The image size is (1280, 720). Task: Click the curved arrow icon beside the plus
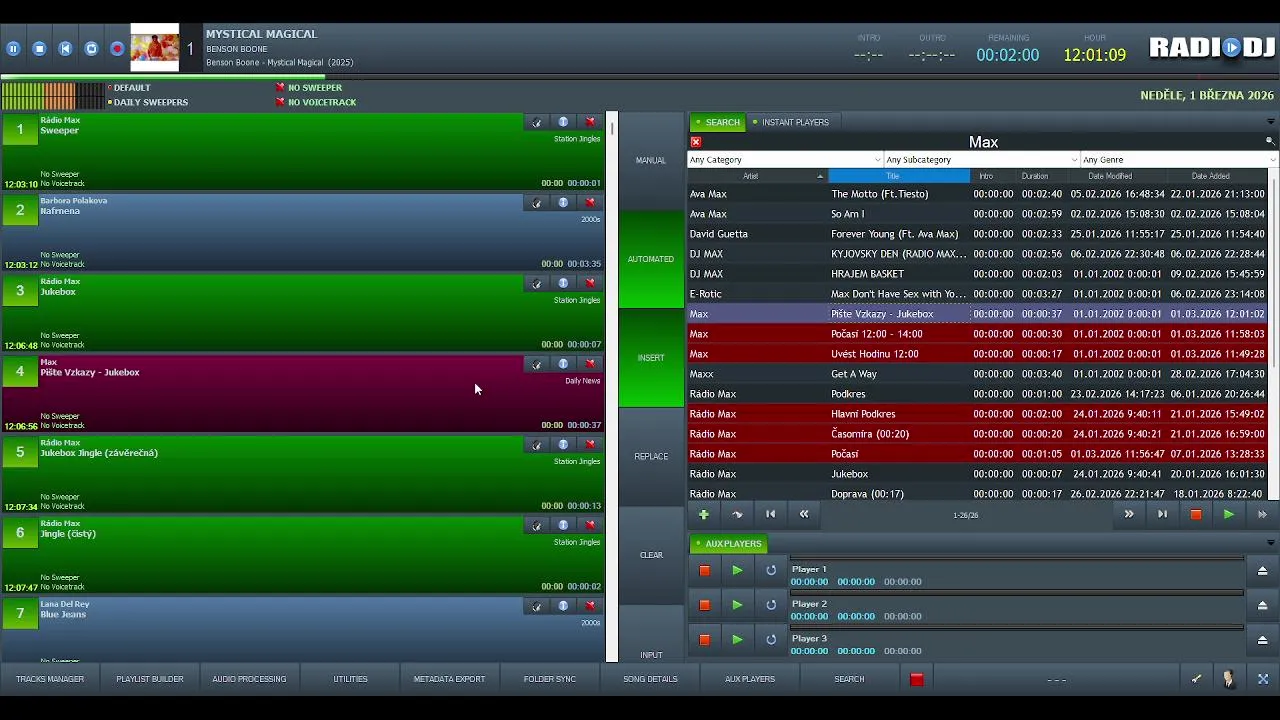click(x=737, y=514)
